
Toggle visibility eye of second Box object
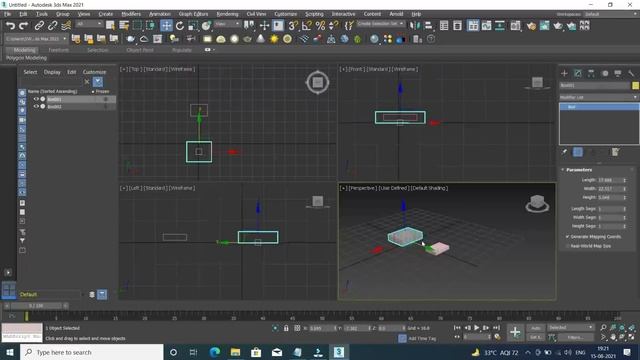36,107
